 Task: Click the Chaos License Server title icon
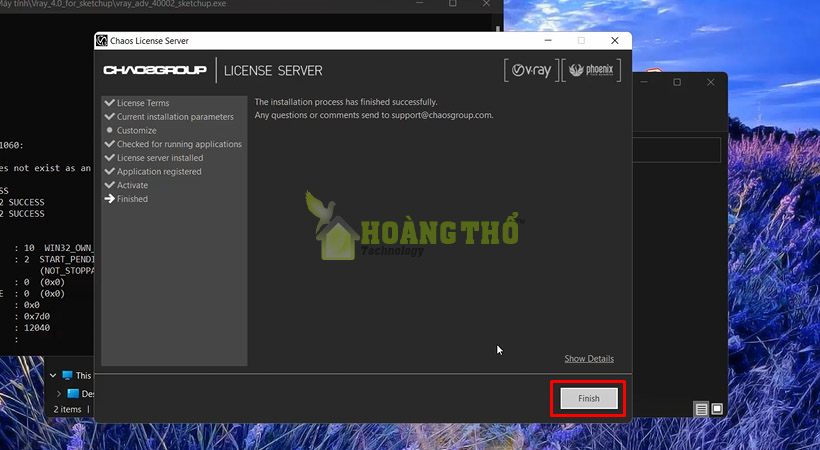[101, 41]
